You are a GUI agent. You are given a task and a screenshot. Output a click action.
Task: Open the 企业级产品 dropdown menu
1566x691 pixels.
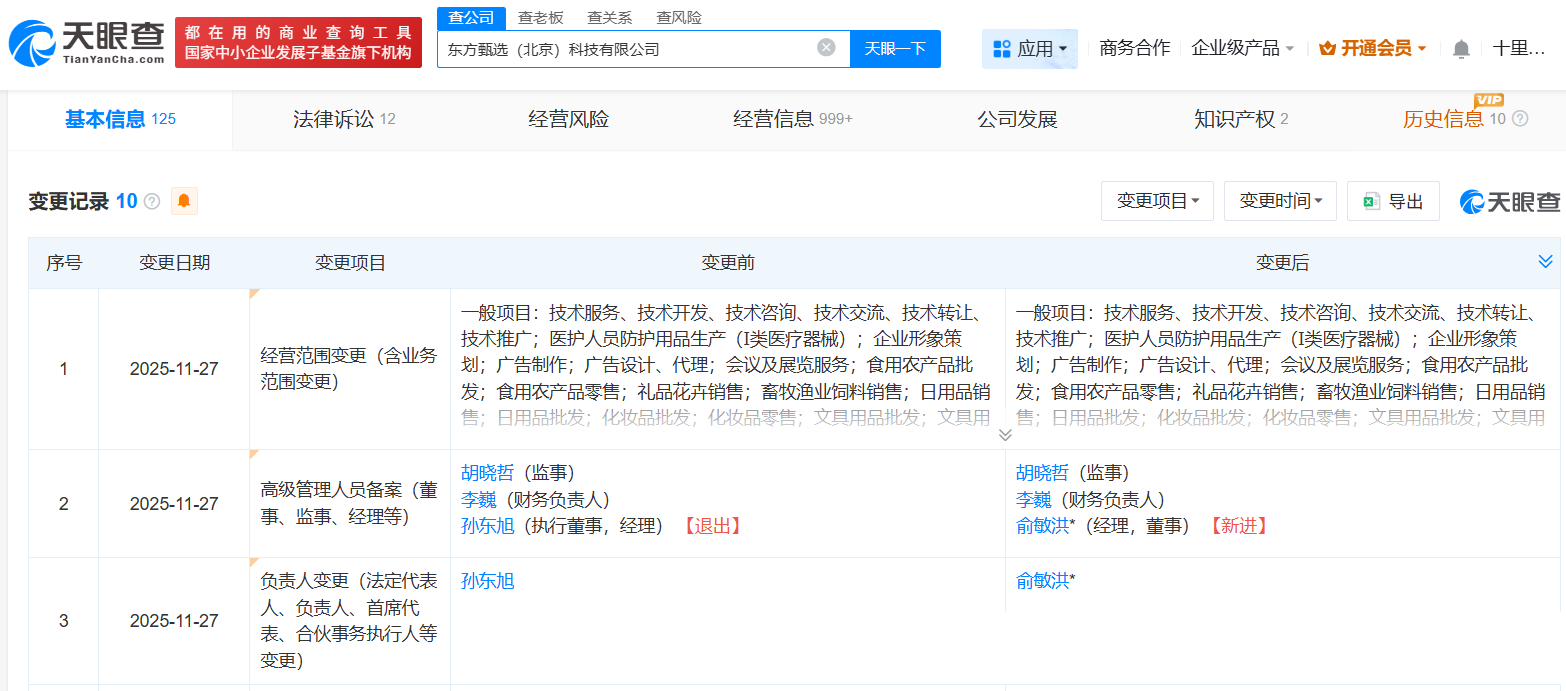[x=1242, y=48]
